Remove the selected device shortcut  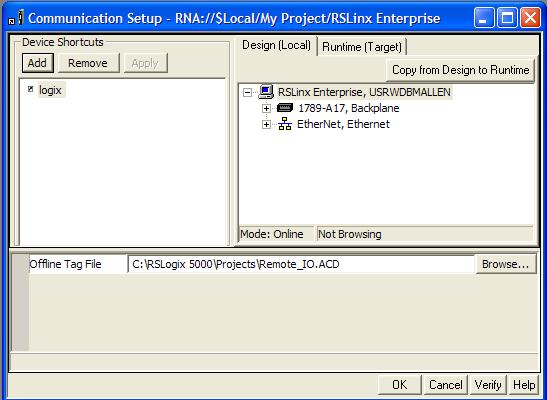[x=88, y=63]
